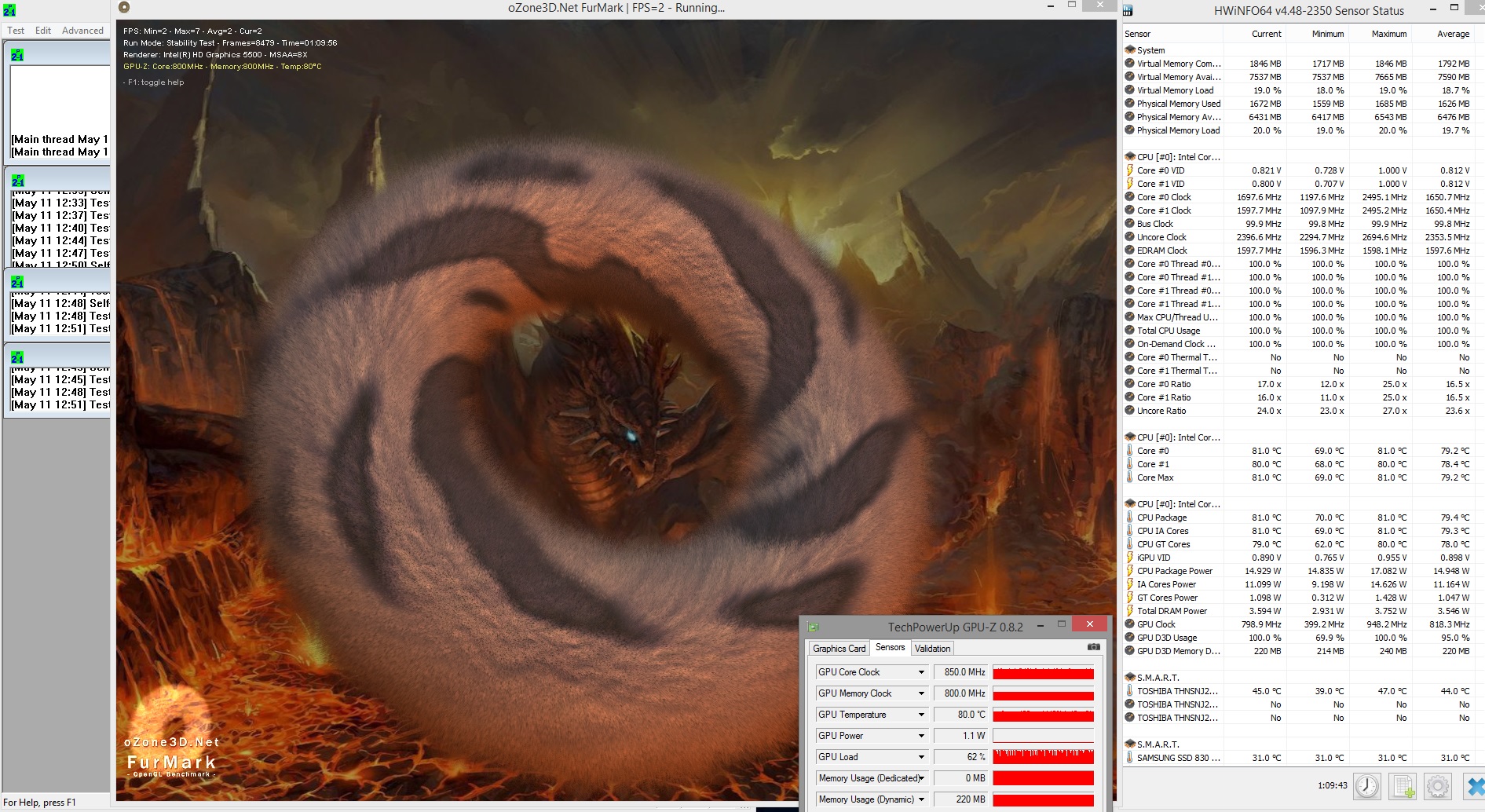This screenshot has width=1485, height=812.
Task: Click the lightning icon beside Total DRAM Power
Action: (x=1130, y=611)
